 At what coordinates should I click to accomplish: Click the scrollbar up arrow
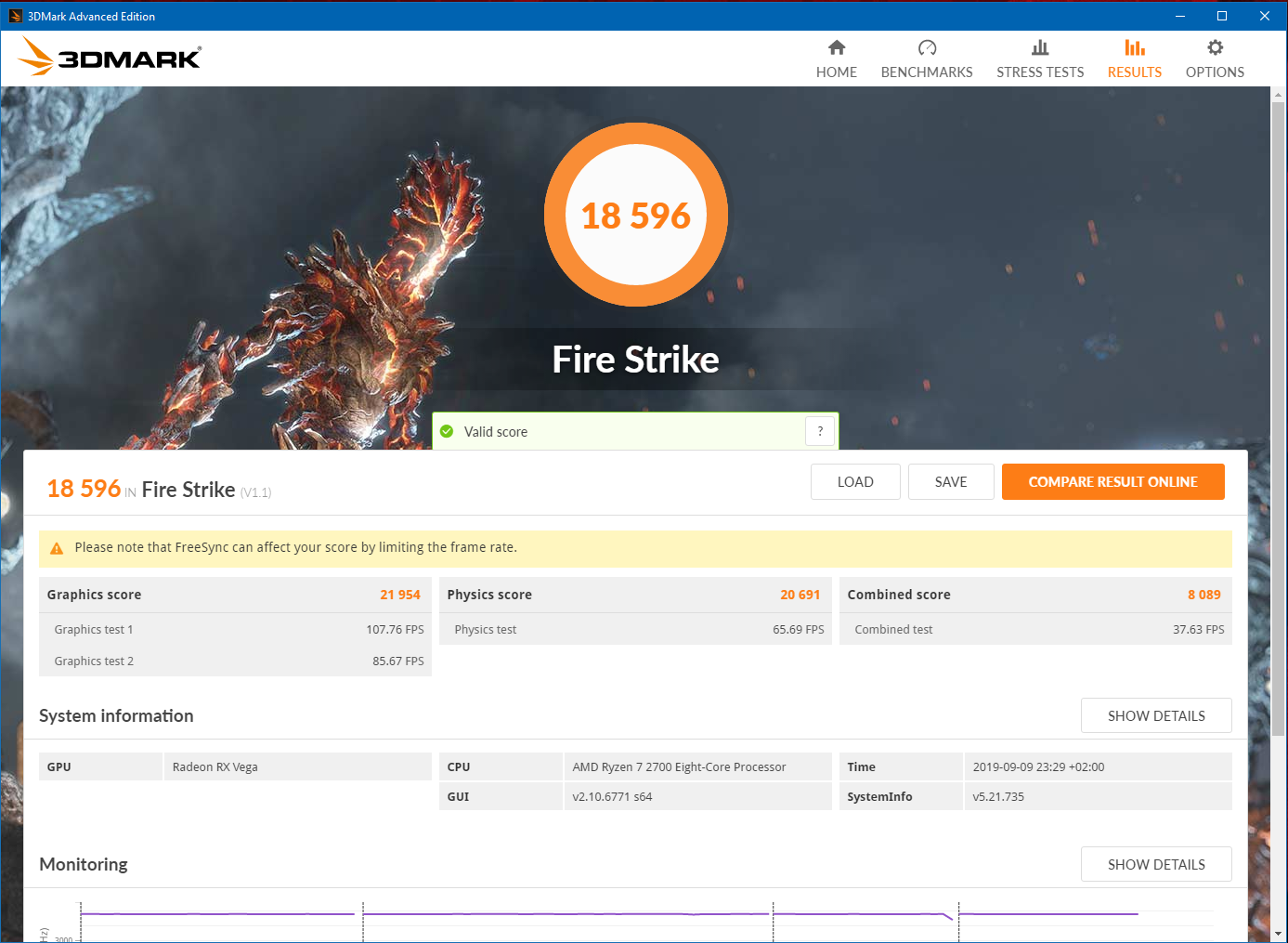1279,94
